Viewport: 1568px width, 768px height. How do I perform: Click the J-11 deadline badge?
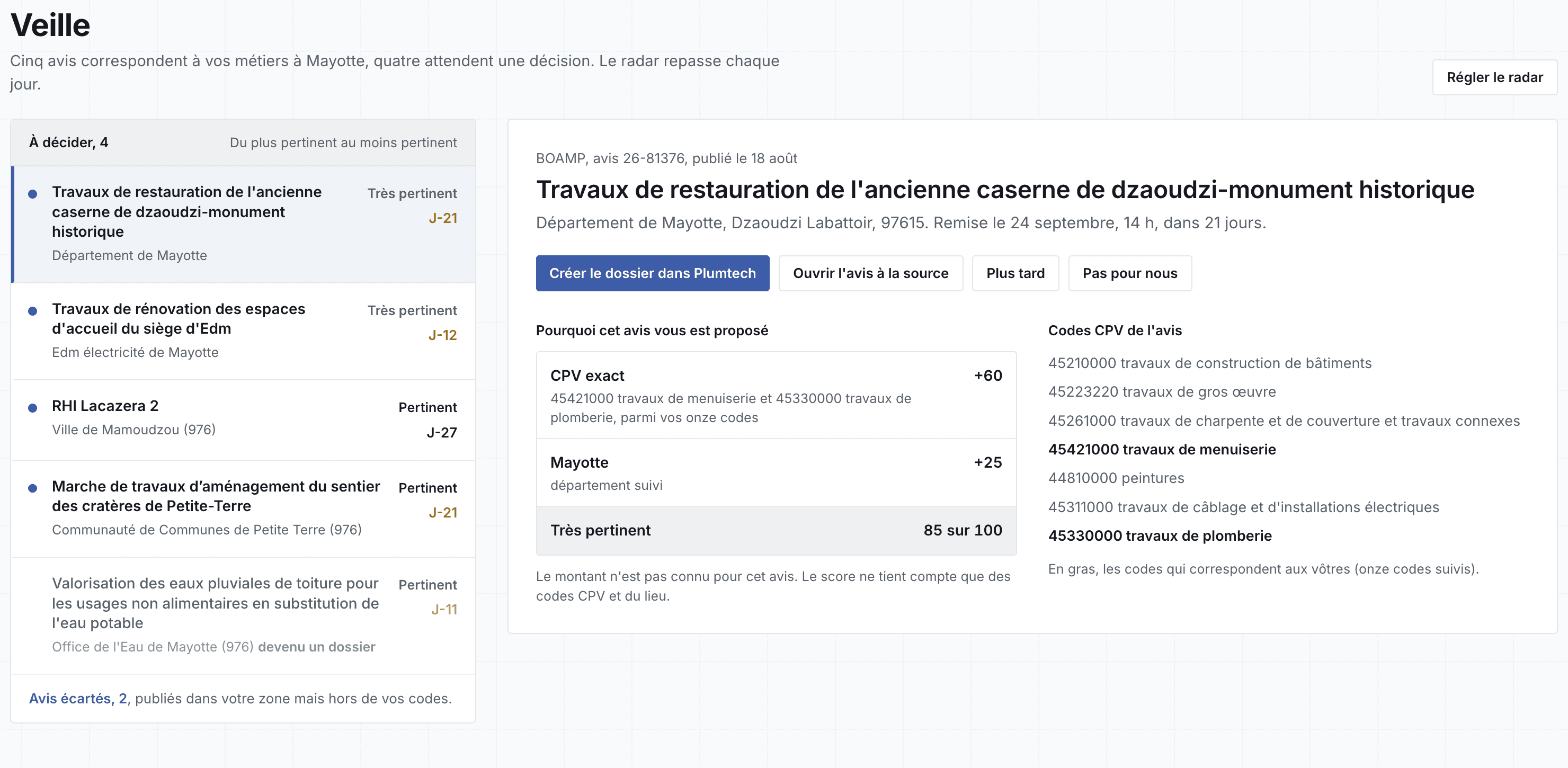(444, 609)
